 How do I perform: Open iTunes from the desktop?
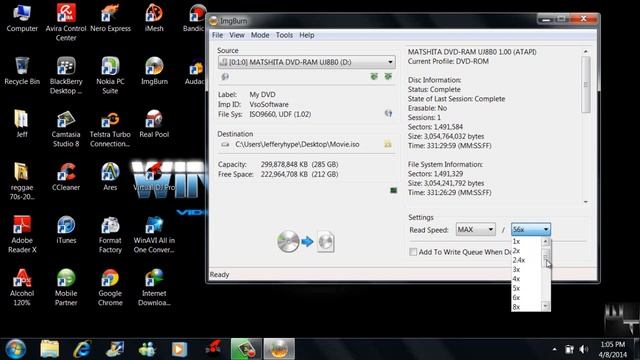(66, 231)
